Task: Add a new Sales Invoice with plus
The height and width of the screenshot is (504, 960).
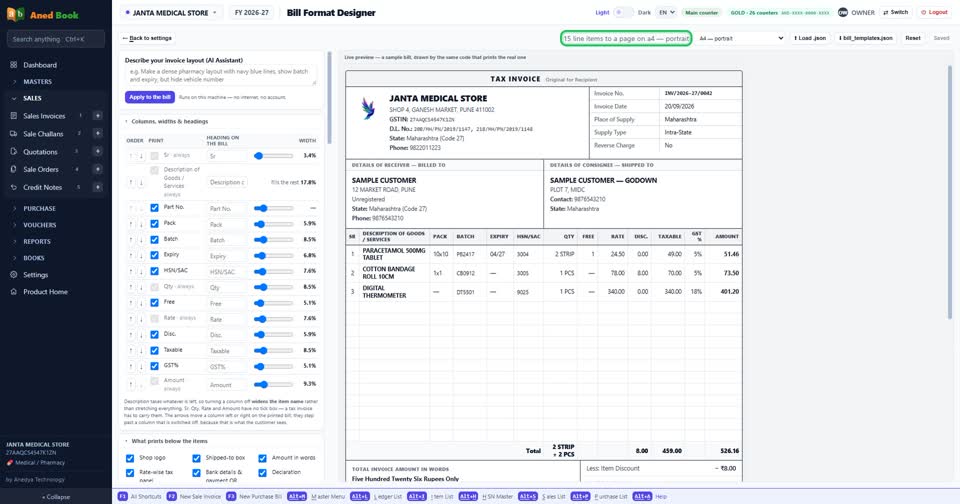Action: click(x=97, y=116)
